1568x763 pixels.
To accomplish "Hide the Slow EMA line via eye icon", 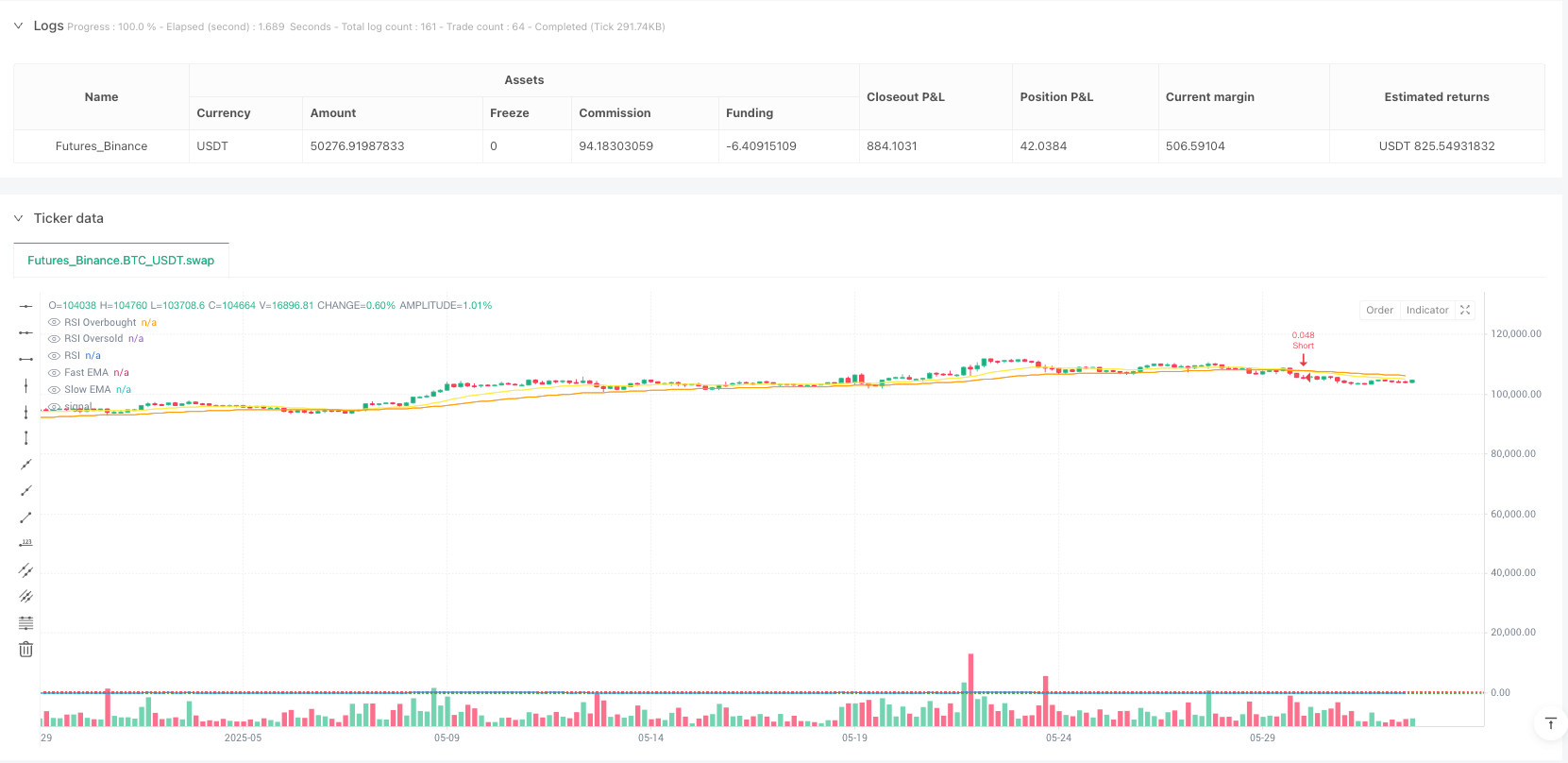I will (54, 390).
